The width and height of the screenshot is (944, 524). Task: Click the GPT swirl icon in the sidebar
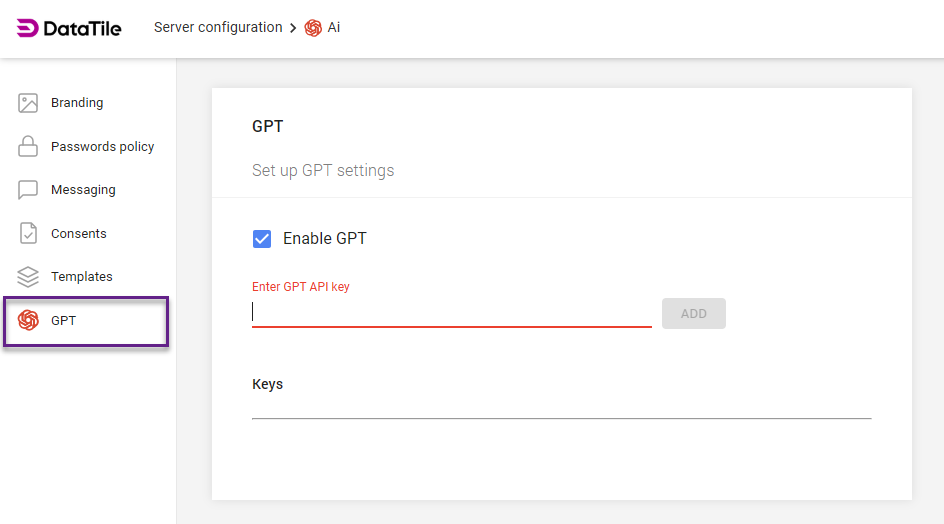(x=28, y=321)
